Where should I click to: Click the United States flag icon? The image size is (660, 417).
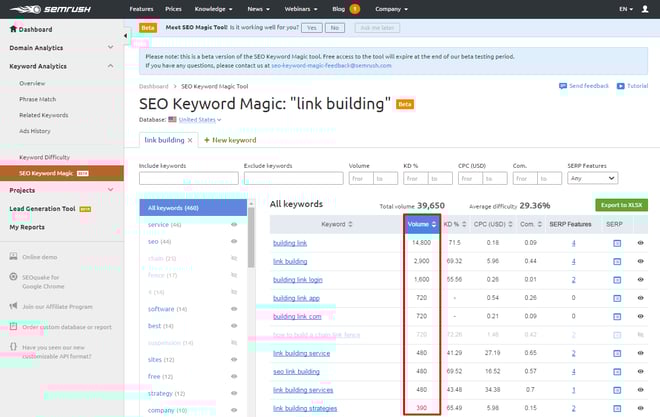[172, 120]
